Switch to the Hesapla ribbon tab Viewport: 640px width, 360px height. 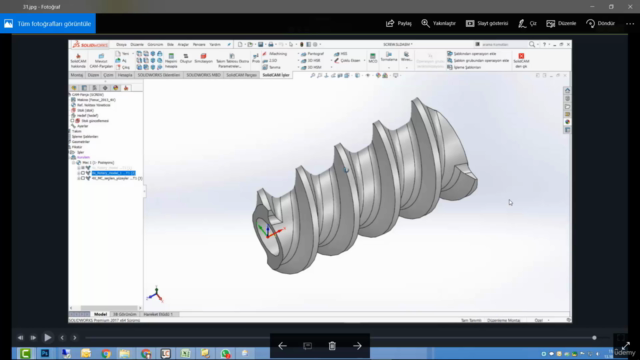coord(125,75)
